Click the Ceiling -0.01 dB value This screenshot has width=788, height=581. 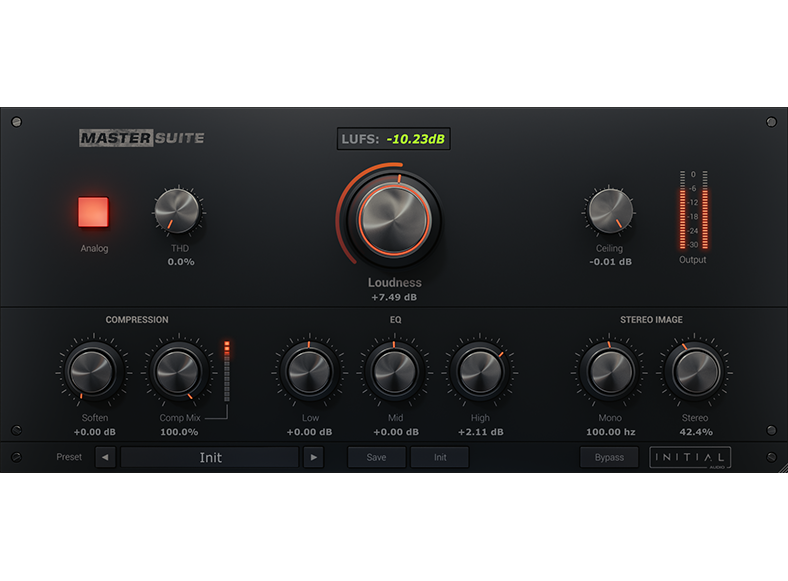click(611, 262)
